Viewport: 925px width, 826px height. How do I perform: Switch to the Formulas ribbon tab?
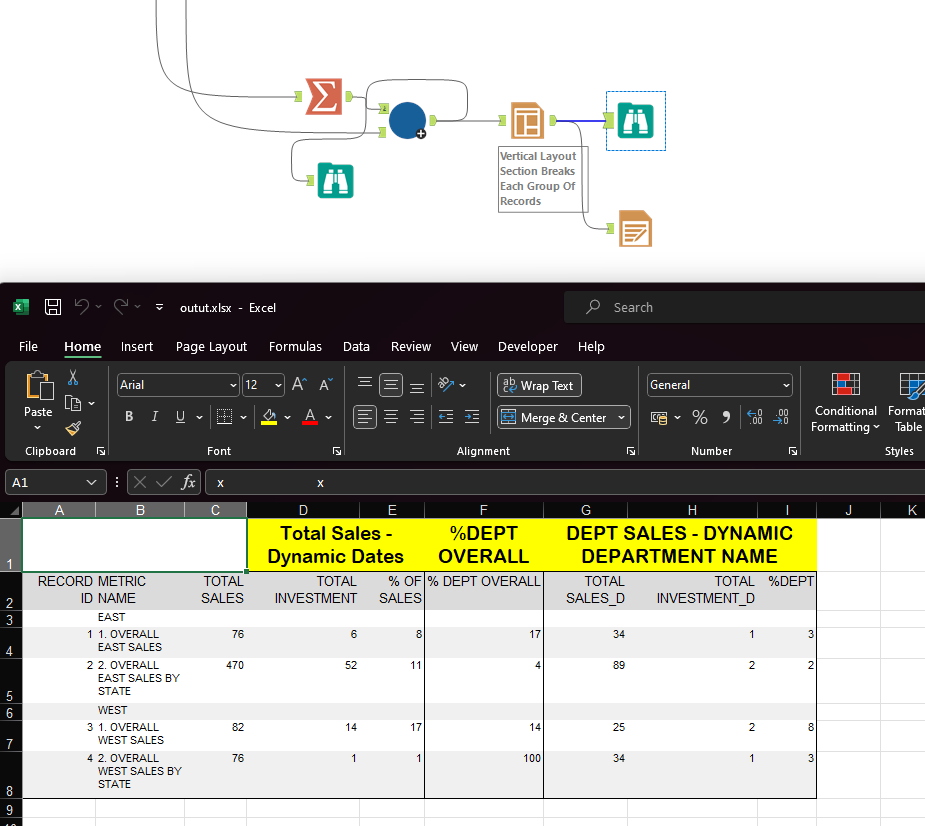tap(295, 347)
